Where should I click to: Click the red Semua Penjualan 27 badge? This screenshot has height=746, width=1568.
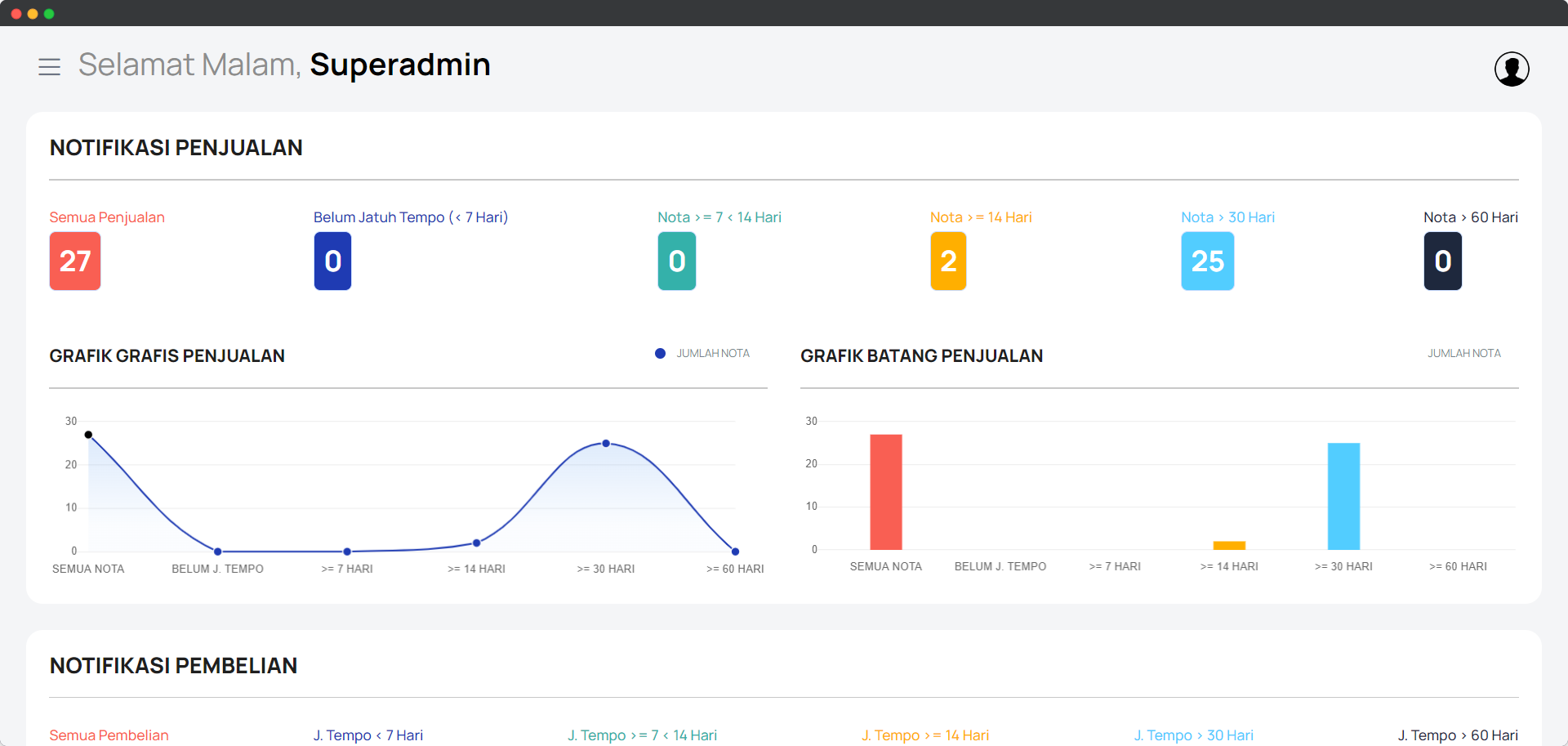pyautogui.click(x=75, y=261)
